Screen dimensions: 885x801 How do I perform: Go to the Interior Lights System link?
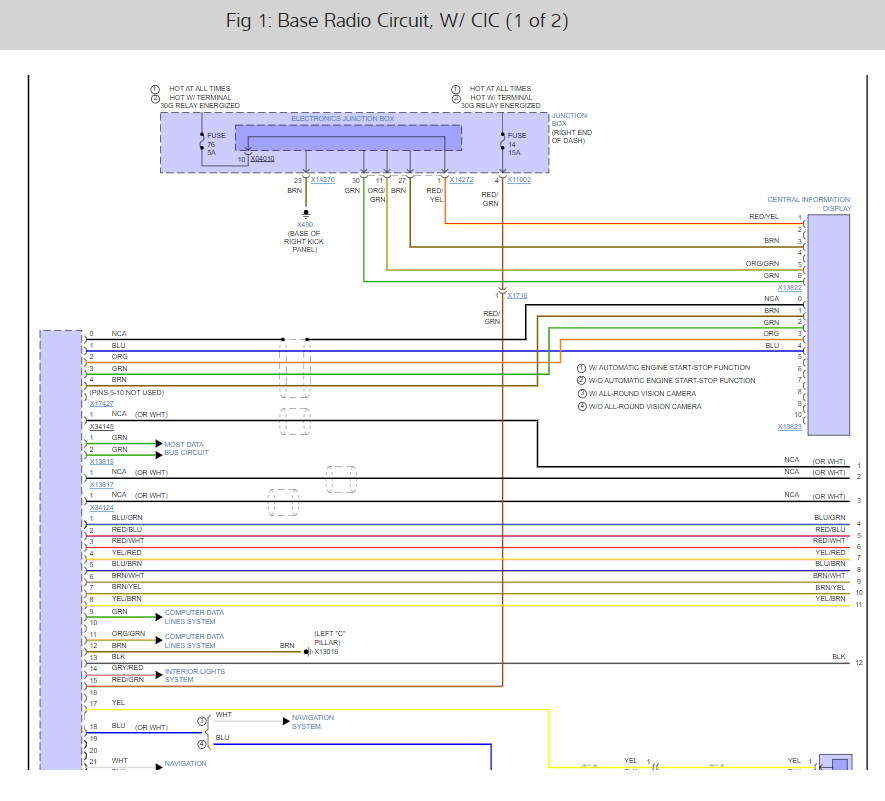click(x=194, y=675)
